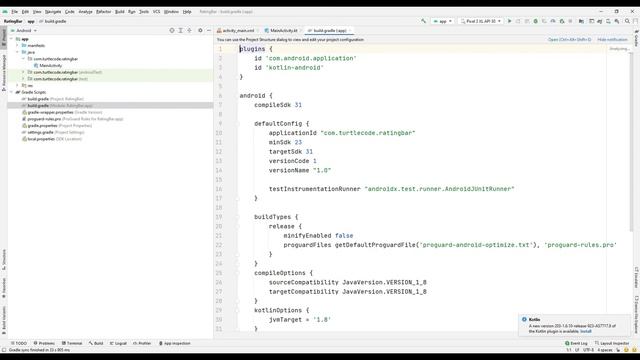Start debugging with the Debug bug icon
640x360 pixels.
coord(536,21)
